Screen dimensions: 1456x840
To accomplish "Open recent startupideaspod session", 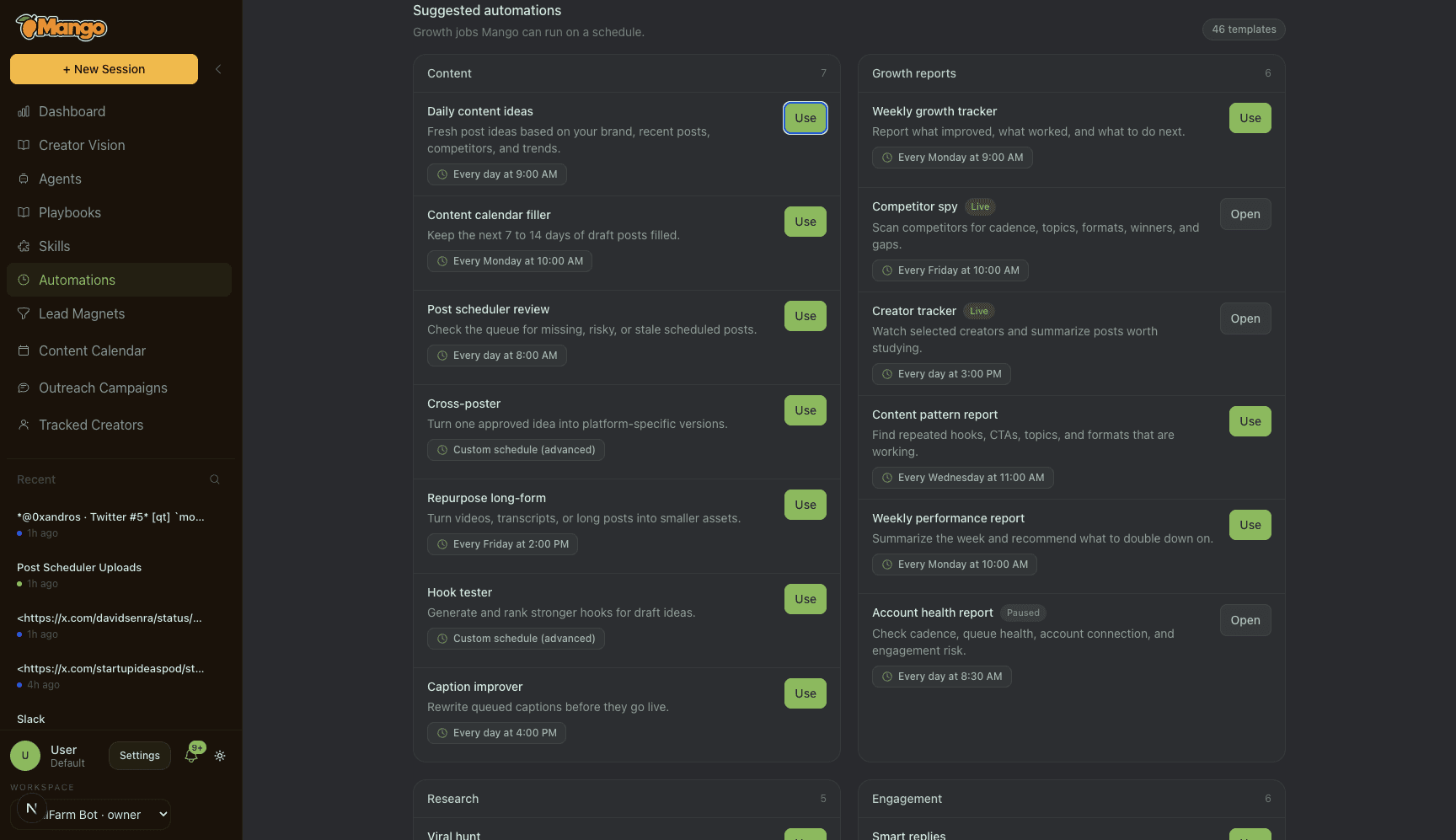I will 119,676.
